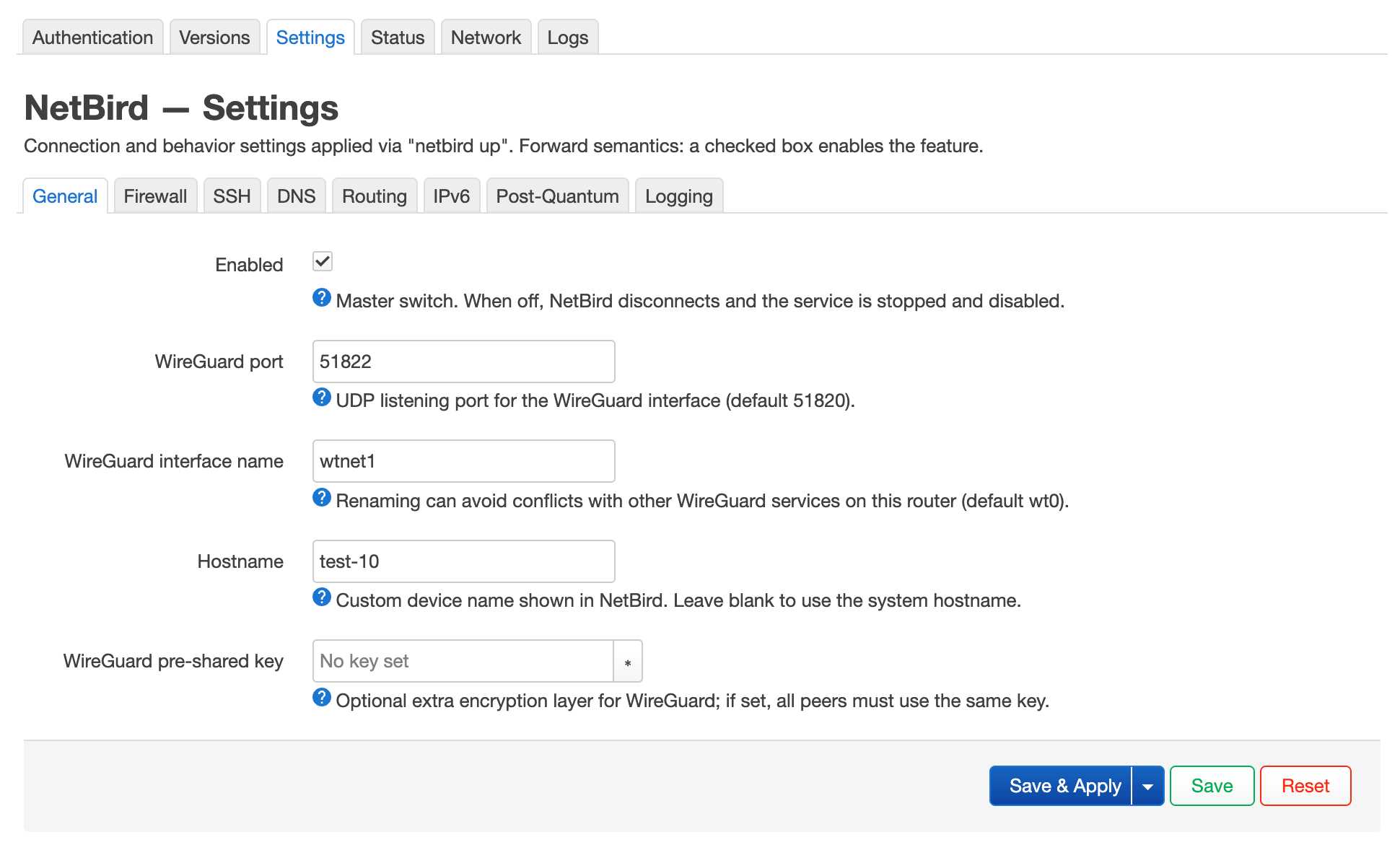
Task: Click the help icon beside UDP listening port description
Action: pos(322,398)
